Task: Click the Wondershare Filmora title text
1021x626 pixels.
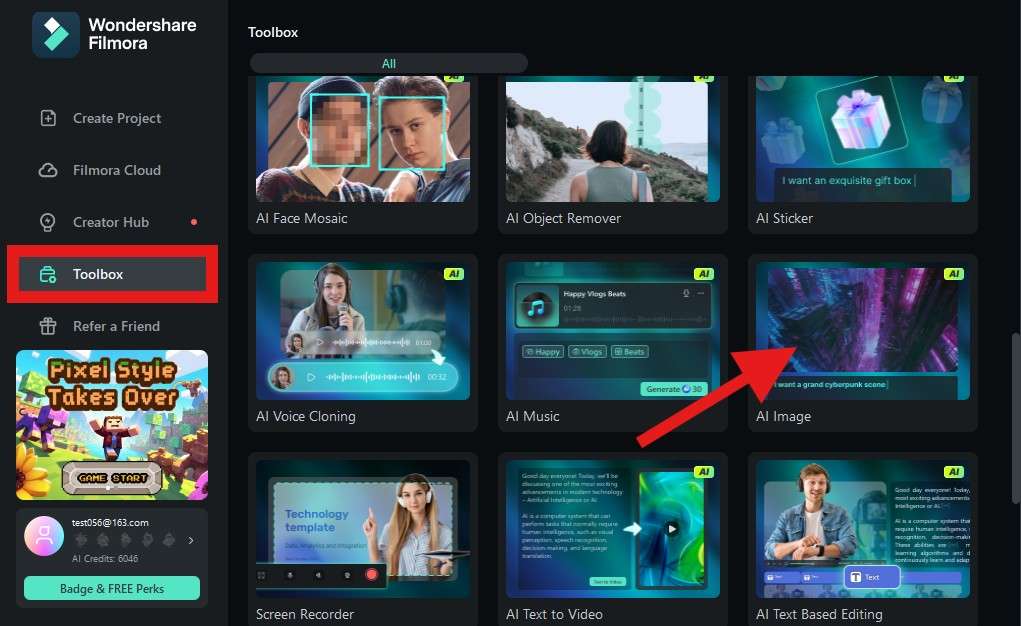Action: click(x=143, y=34)
